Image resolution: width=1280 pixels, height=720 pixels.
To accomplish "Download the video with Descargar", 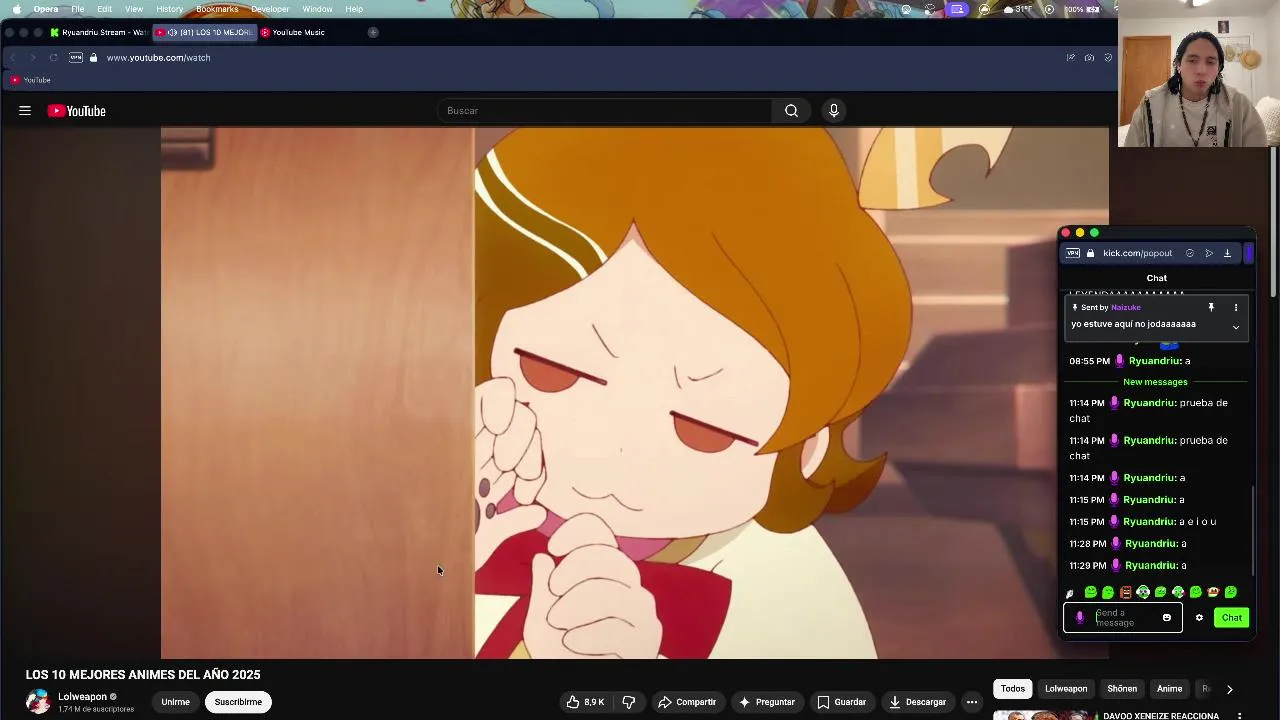I will pos(917,702).
